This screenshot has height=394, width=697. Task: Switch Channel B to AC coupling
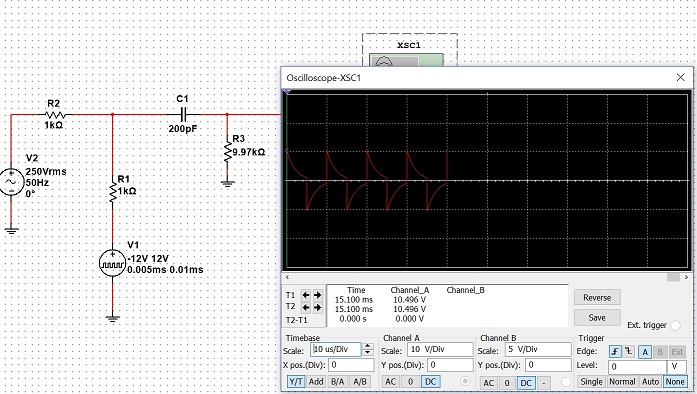pos(488,382)
